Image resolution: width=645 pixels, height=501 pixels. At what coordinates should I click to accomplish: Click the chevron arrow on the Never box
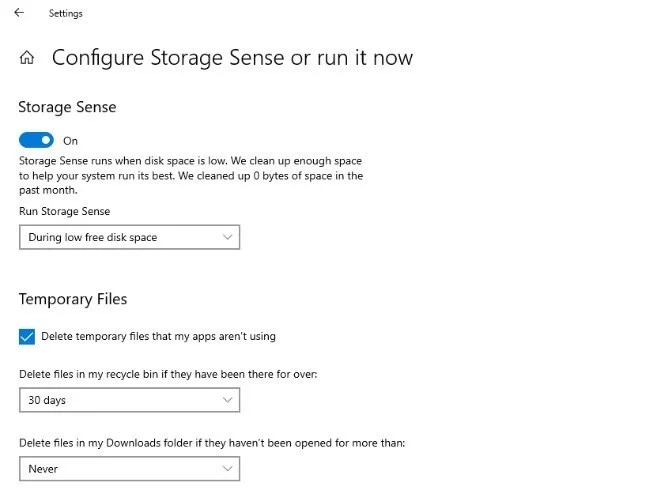pyautogui.click(x=227, y=468)
